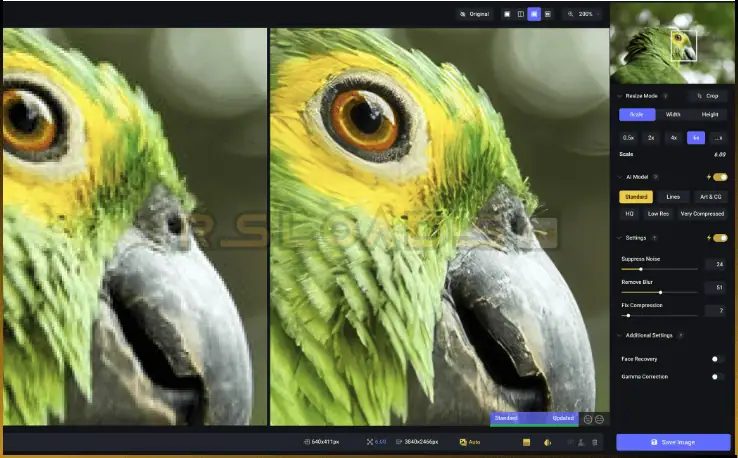Adjust the Remove Blur slider
Image resolution: width=738 pixels, height=458 pixels.
coord(660,292)
